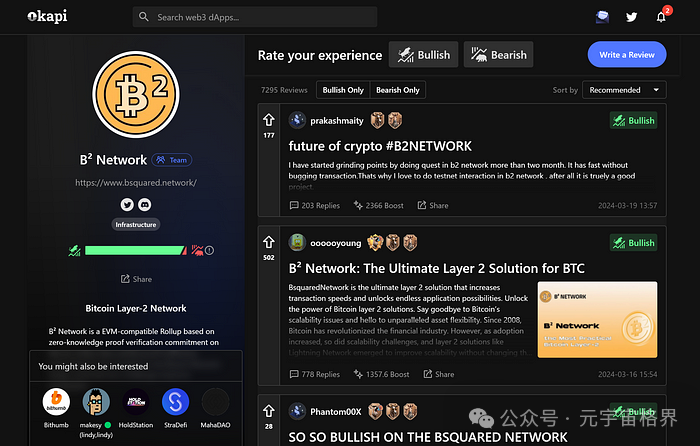Viewport: 700px width, 446px height.
Task: Click the Team badge
Action: (172, 160)
